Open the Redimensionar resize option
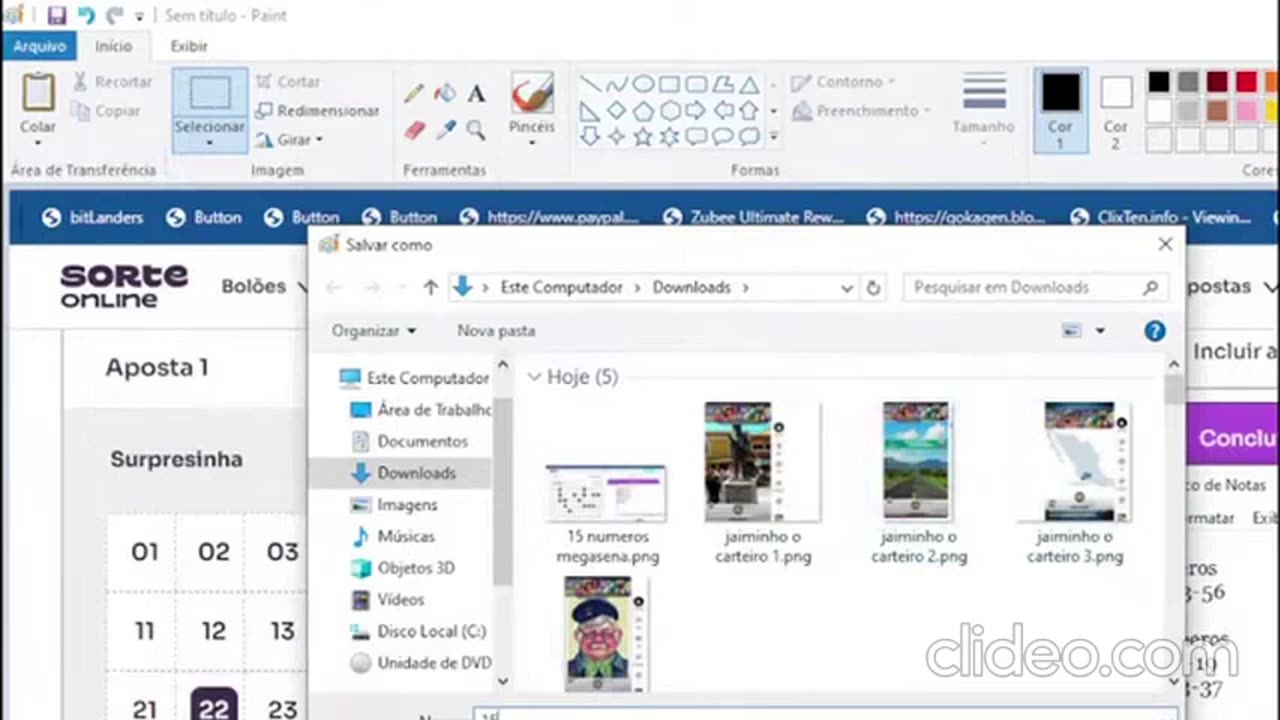 [x=317, y=111]
